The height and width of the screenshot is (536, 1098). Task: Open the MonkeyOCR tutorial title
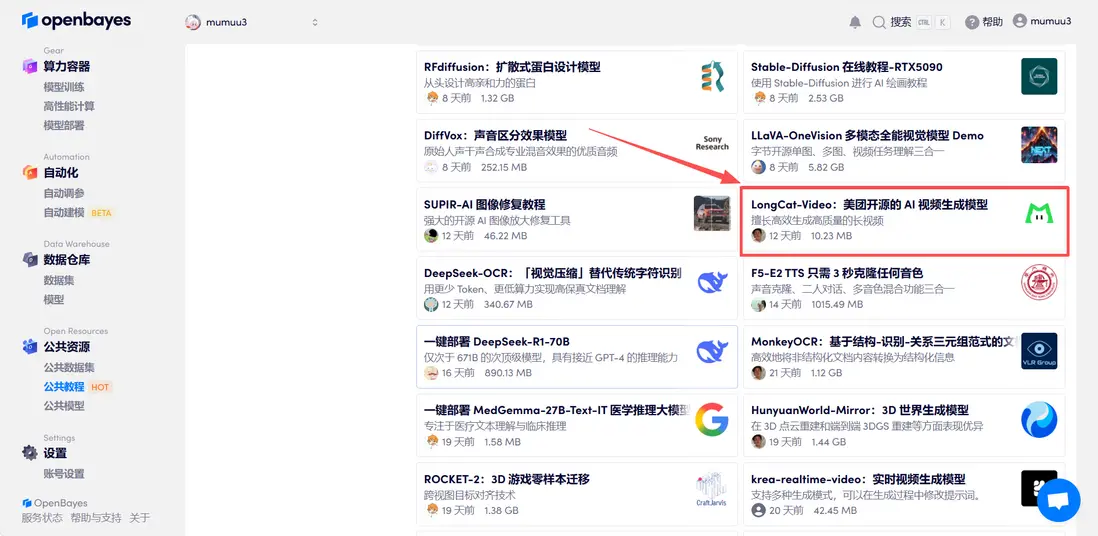click(884, 342)
